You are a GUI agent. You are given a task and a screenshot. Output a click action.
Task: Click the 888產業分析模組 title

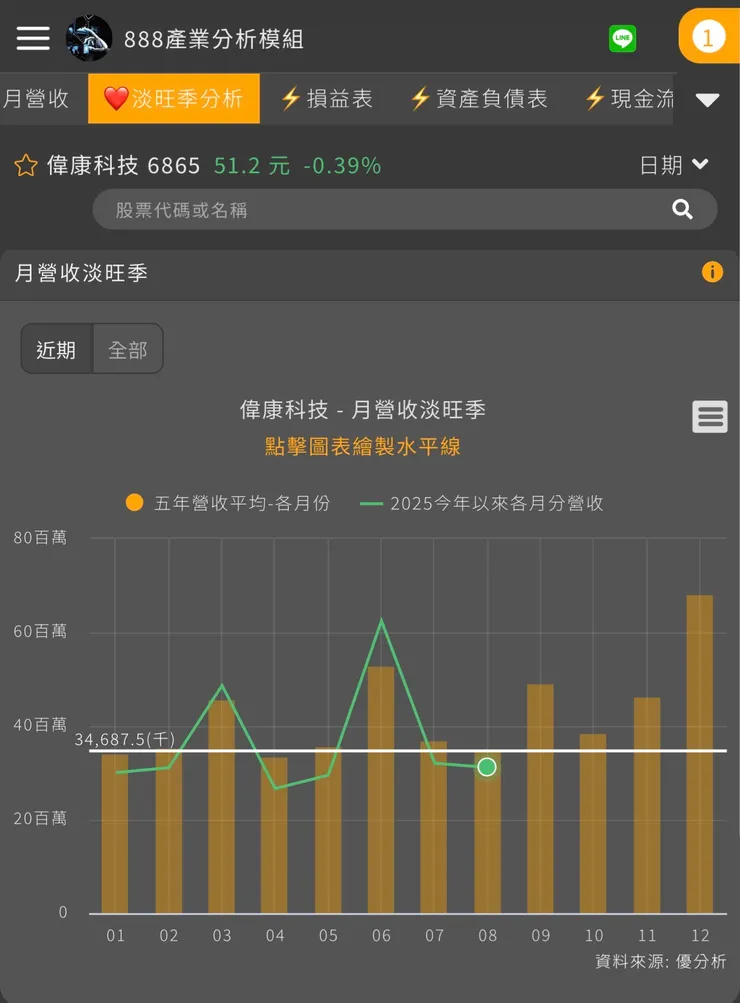pos(214,39)
